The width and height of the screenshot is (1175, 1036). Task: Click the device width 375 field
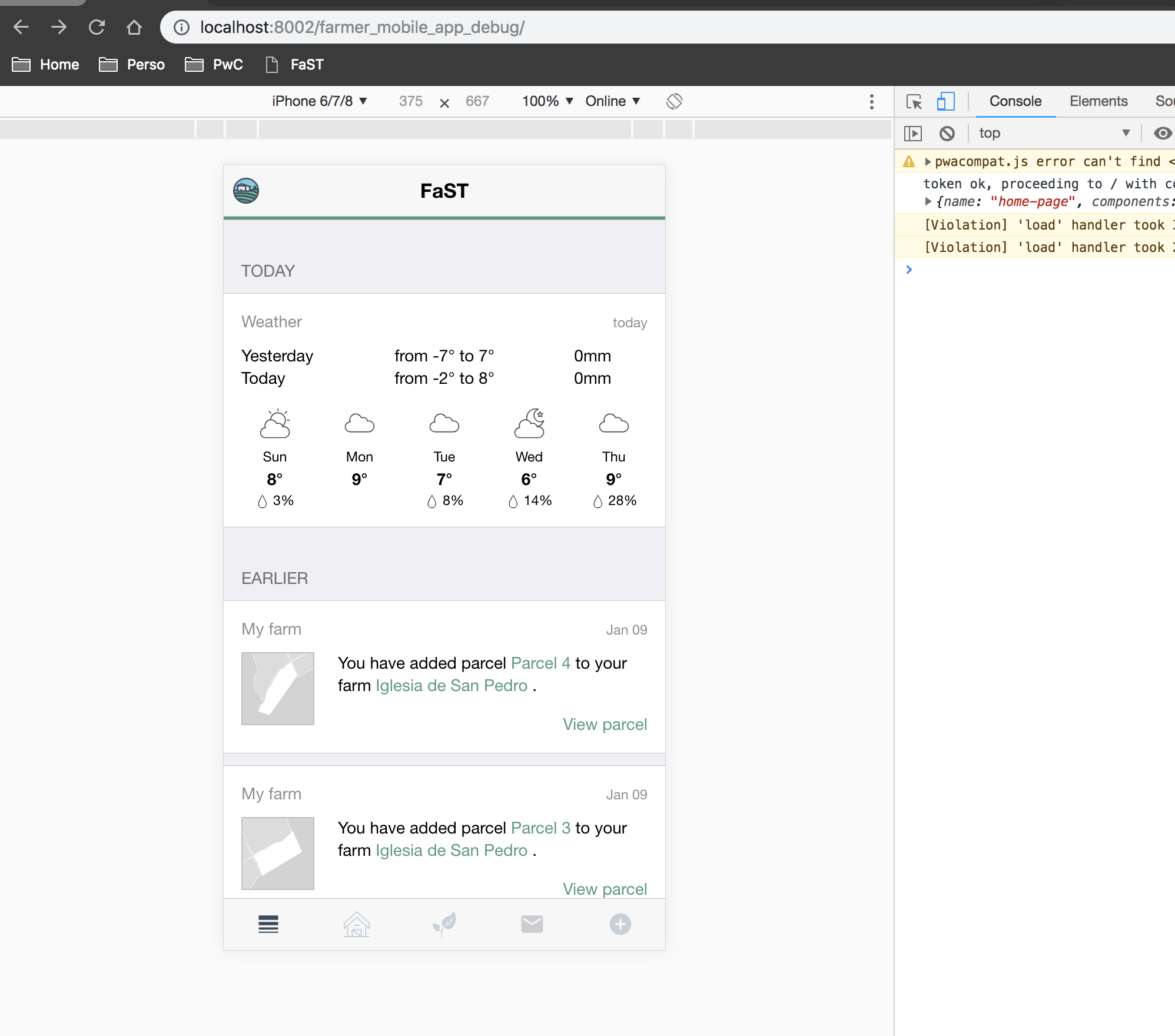[411, 101]
